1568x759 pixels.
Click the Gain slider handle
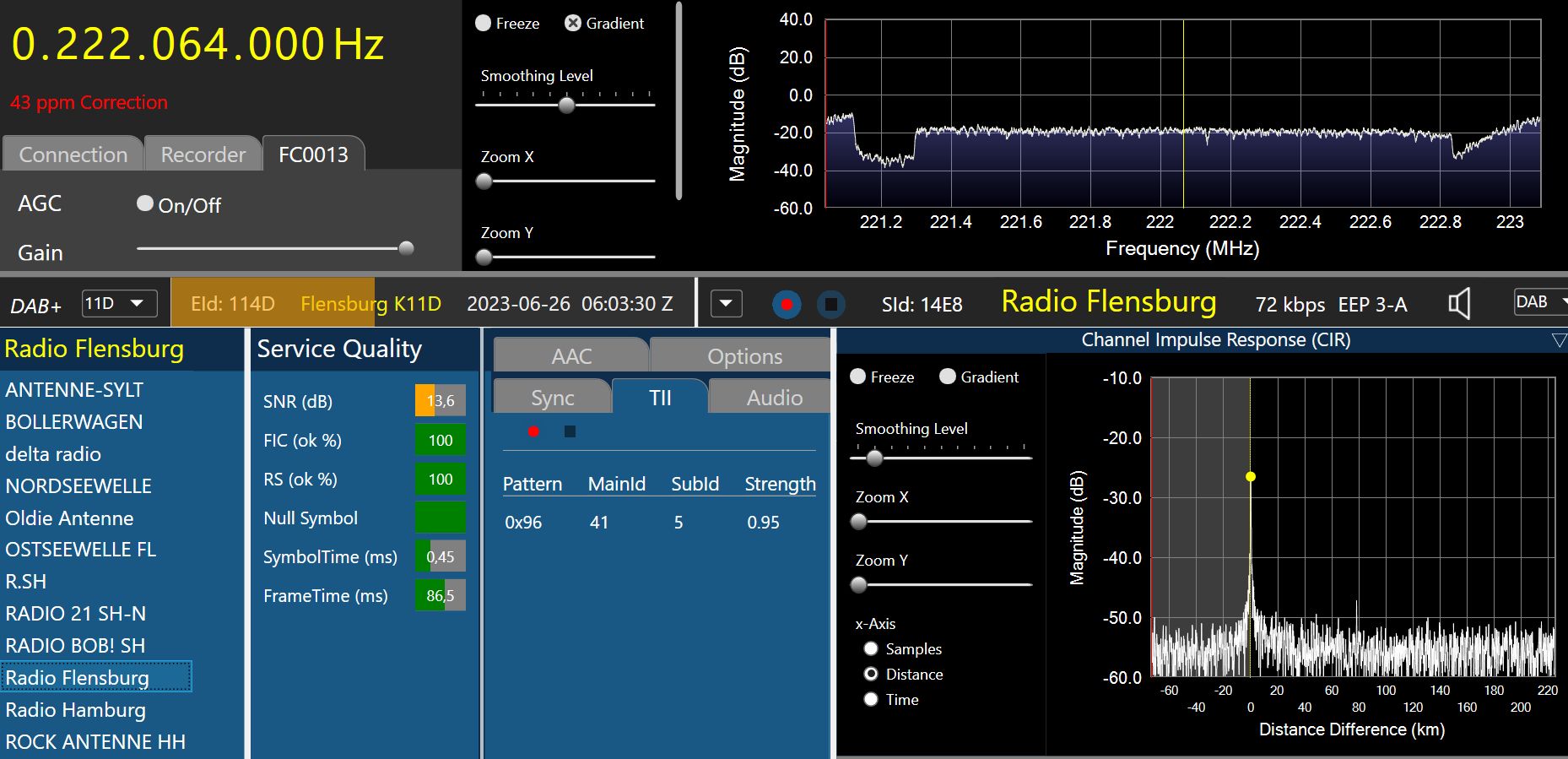coord(406,248)
